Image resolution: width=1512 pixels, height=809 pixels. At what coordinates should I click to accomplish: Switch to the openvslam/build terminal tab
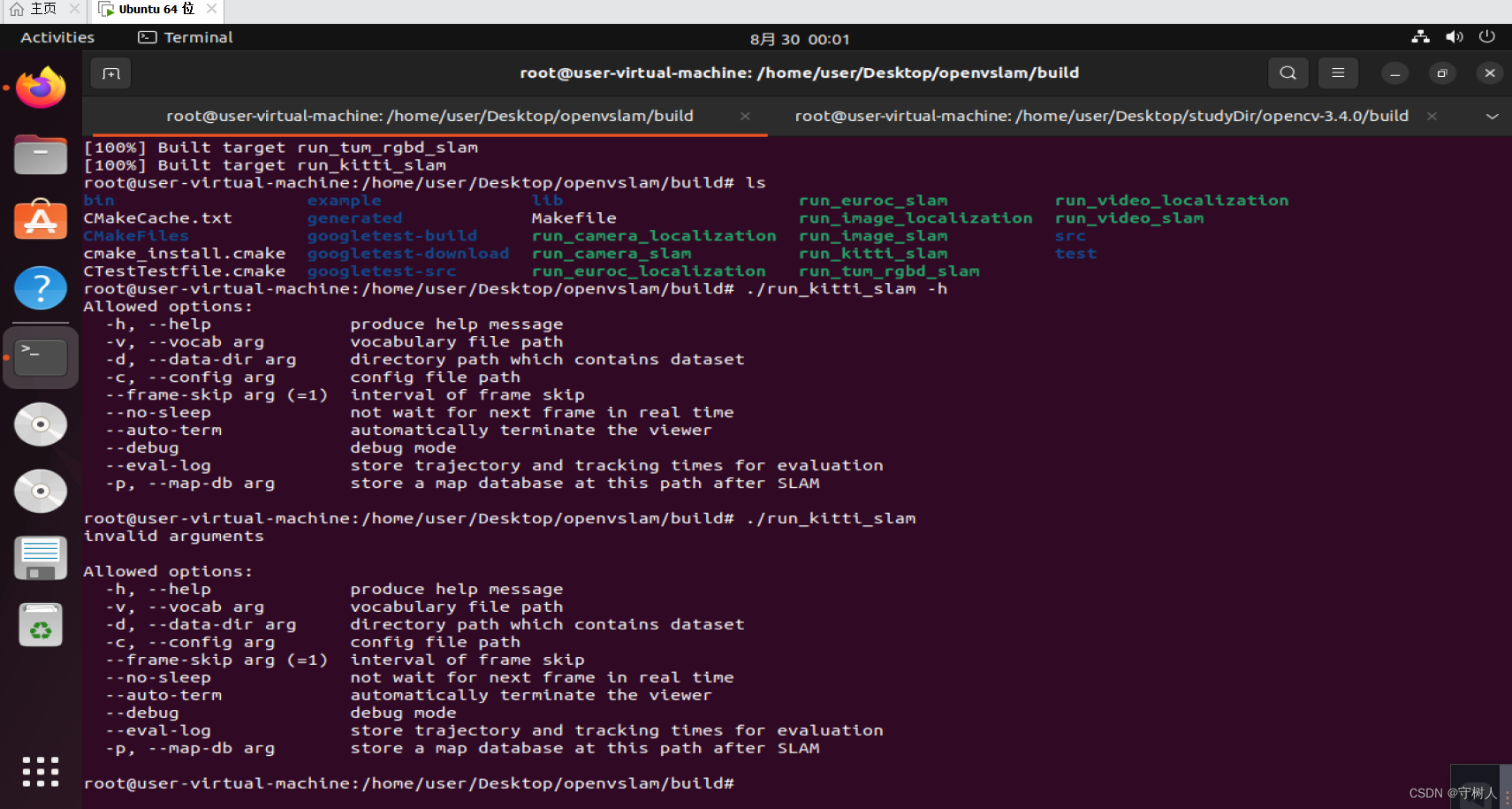[429, 116]
